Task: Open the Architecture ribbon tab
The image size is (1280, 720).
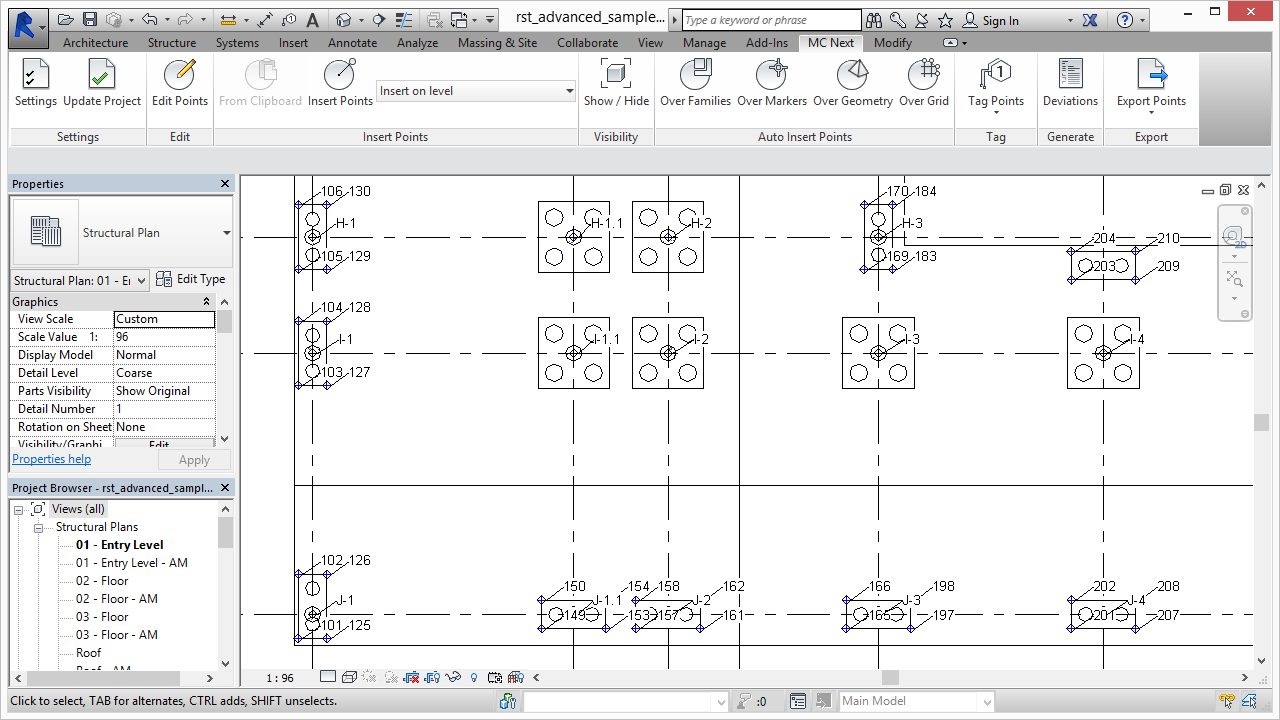Action: point(95,43)
